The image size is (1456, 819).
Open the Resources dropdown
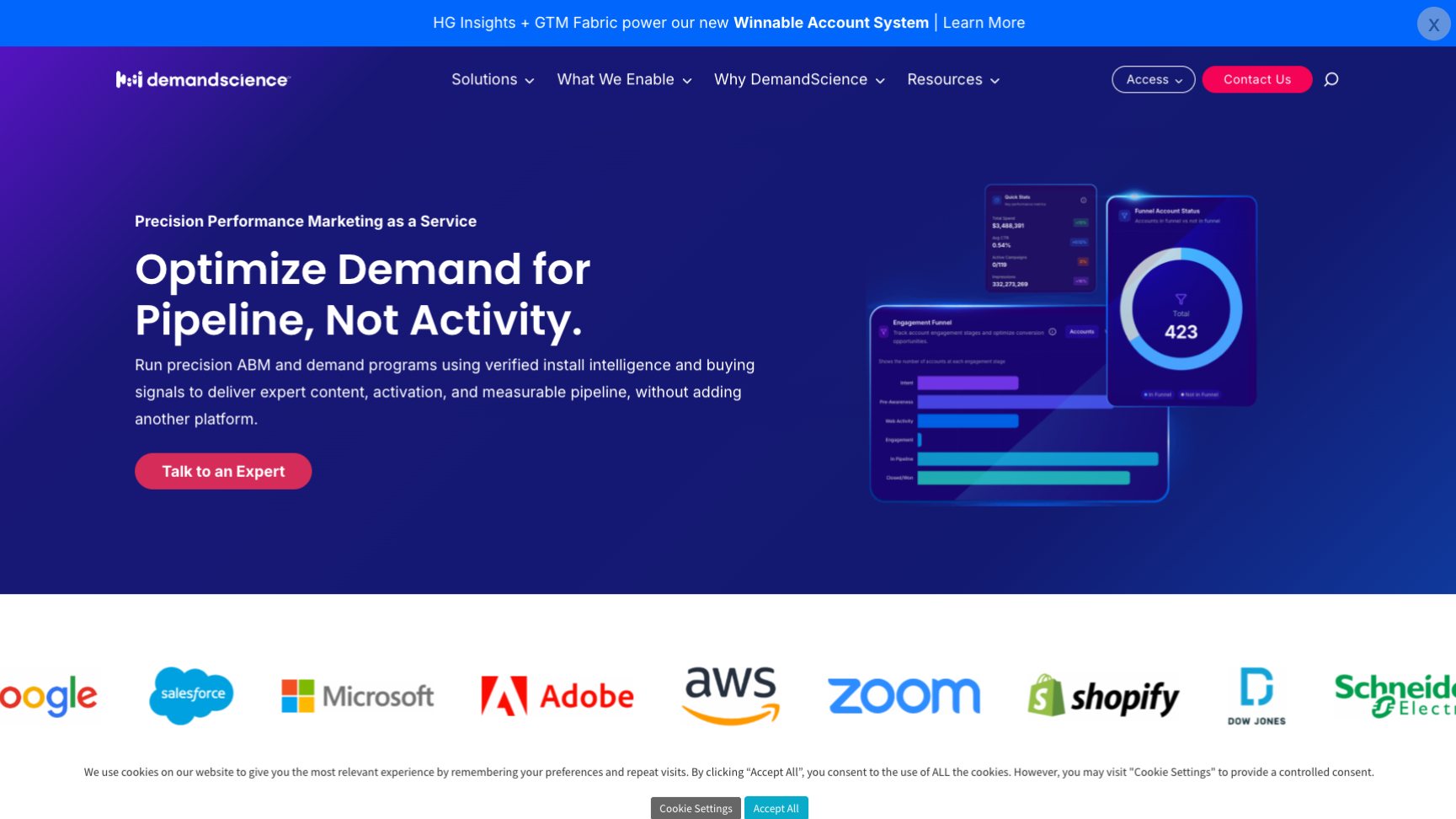point(953,79)
